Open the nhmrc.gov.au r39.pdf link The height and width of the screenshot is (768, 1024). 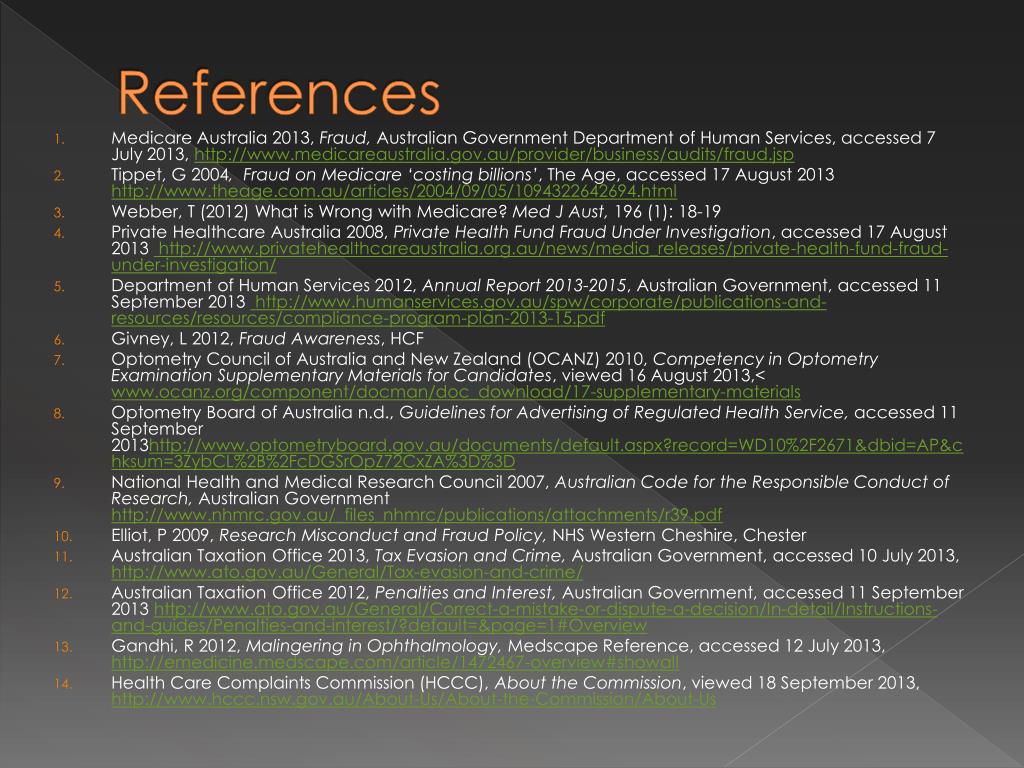point(417,515)
